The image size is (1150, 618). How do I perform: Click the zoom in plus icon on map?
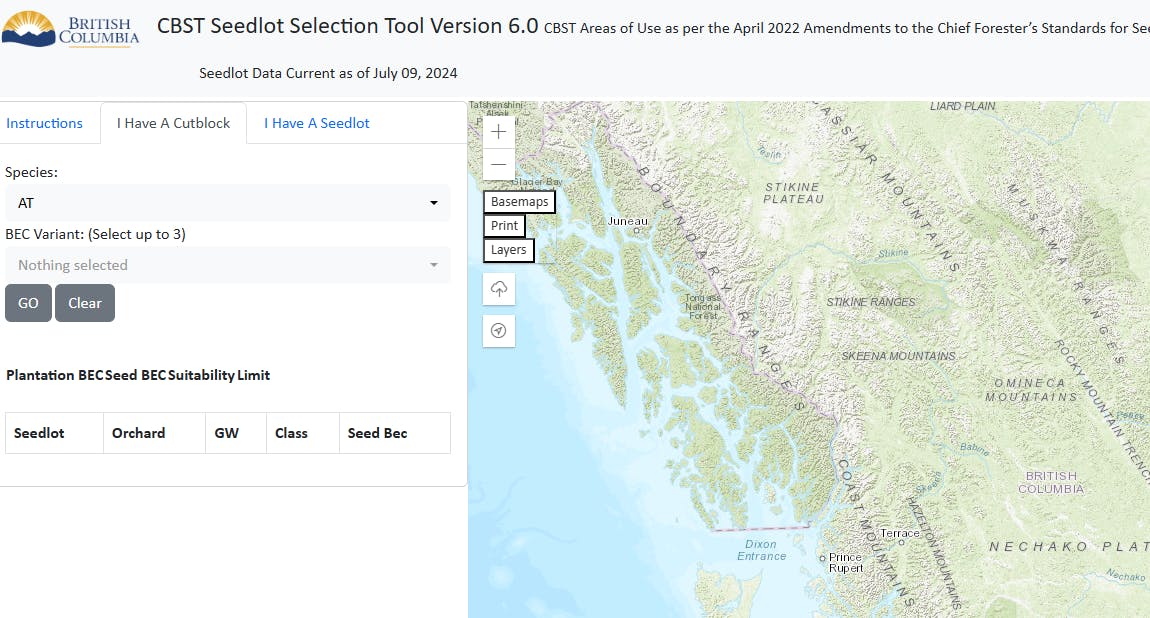(498, 131)
